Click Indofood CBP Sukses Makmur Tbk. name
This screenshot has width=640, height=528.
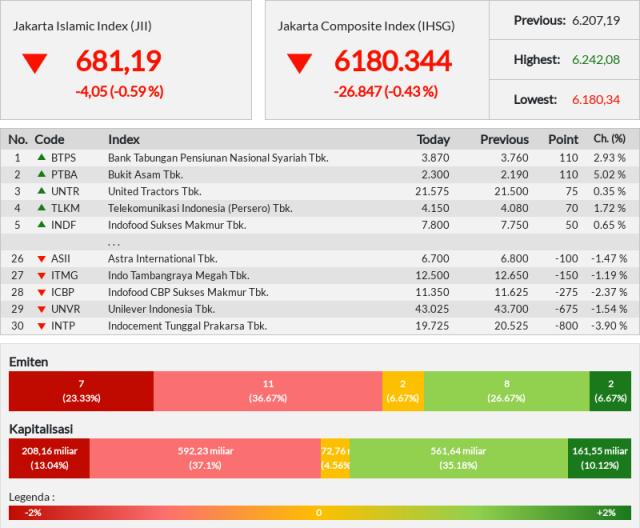click(188, 293)
